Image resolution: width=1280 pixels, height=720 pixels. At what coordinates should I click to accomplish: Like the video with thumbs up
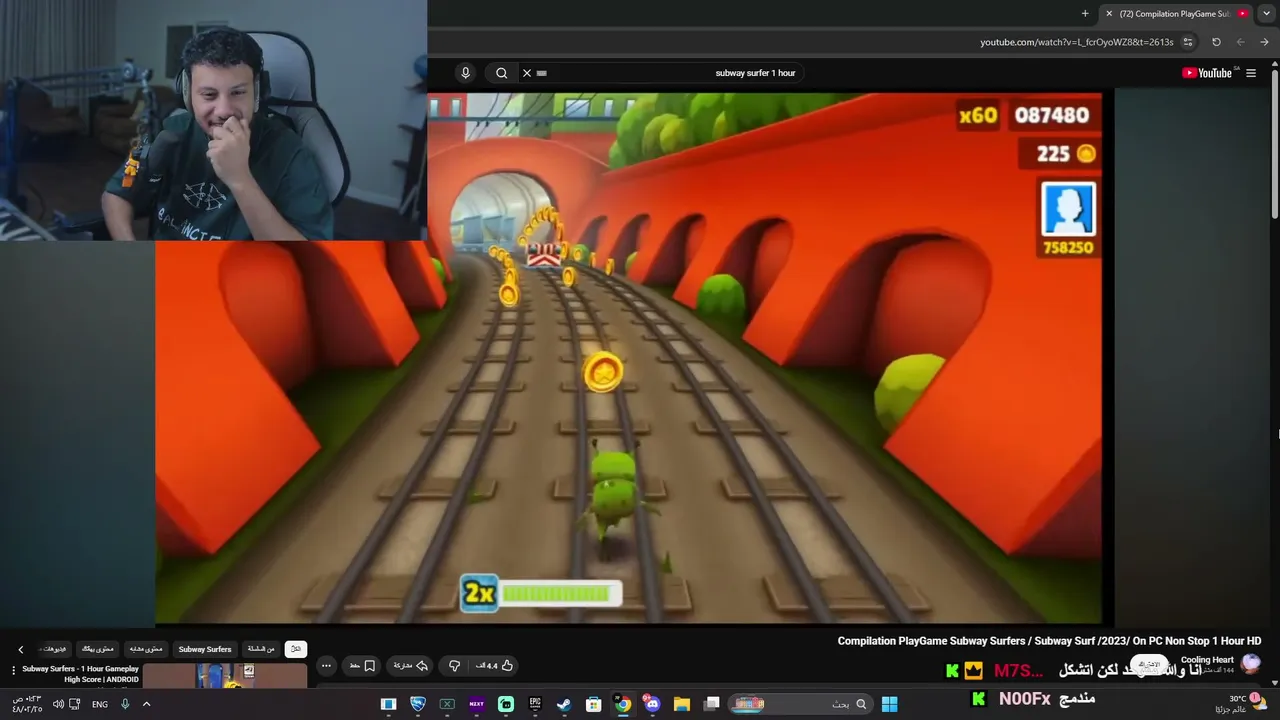coord(494,666)
